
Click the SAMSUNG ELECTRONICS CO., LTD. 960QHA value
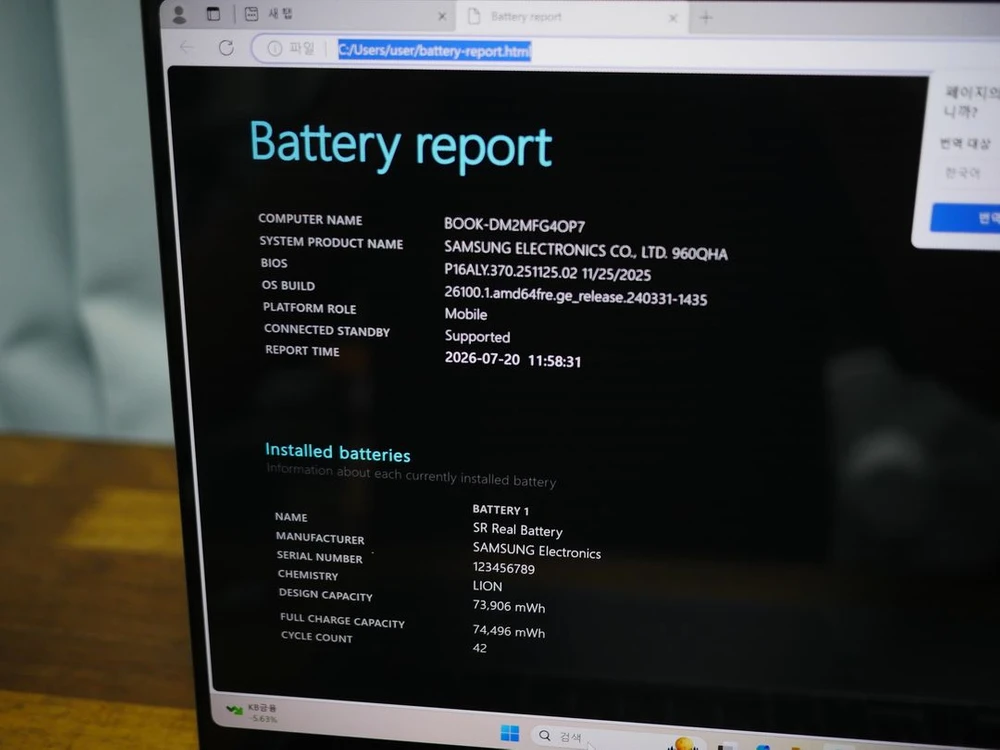pyautogui.click(x=585, y=250)
